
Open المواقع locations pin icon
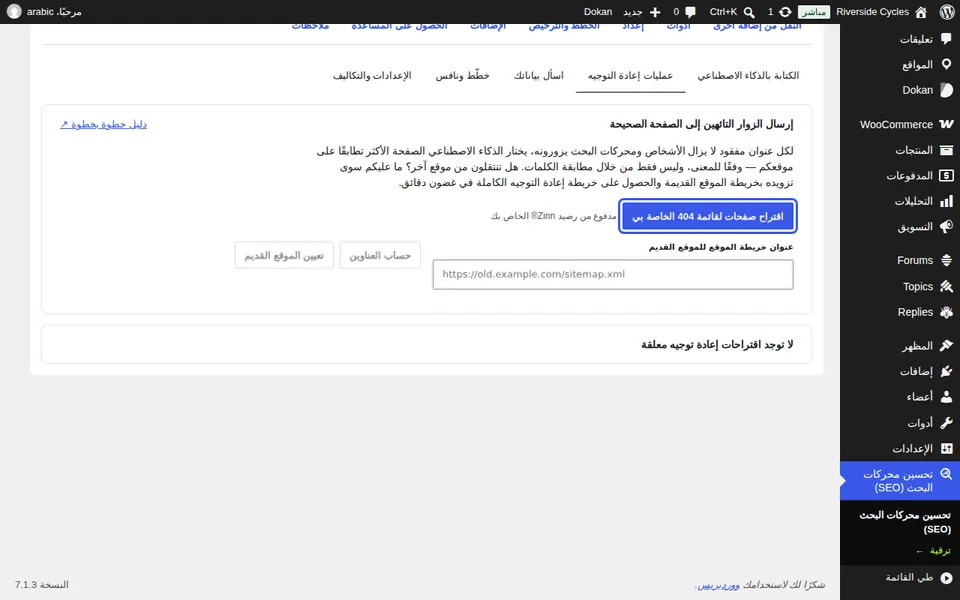tap(946, 64)
